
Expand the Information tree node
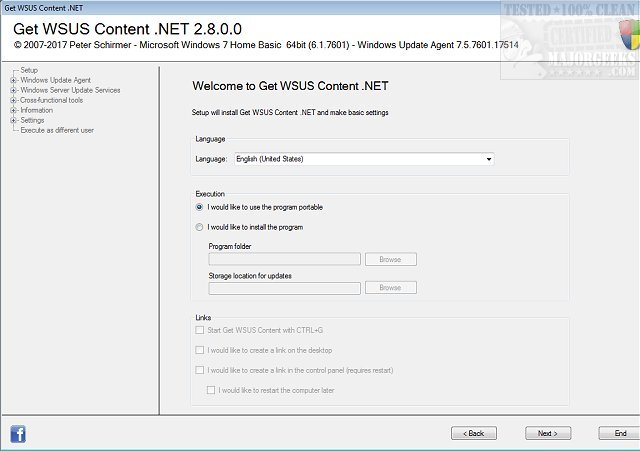point(12,110)
